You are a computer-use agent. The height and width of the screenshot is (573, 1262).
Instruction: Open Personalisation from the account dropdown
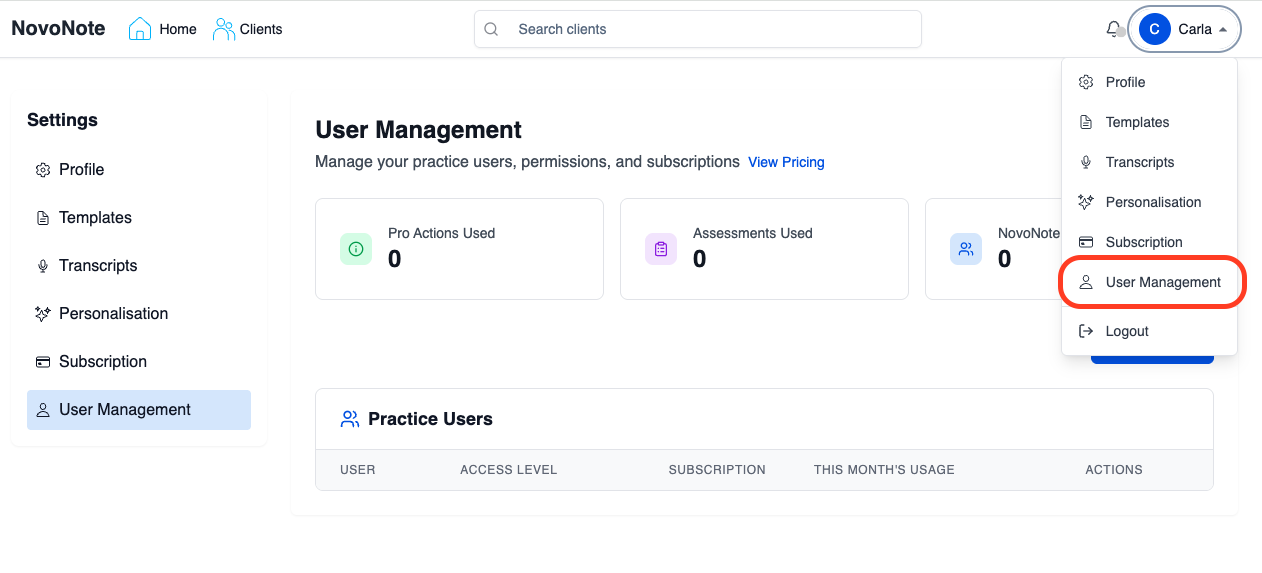tap(1153, 202)
